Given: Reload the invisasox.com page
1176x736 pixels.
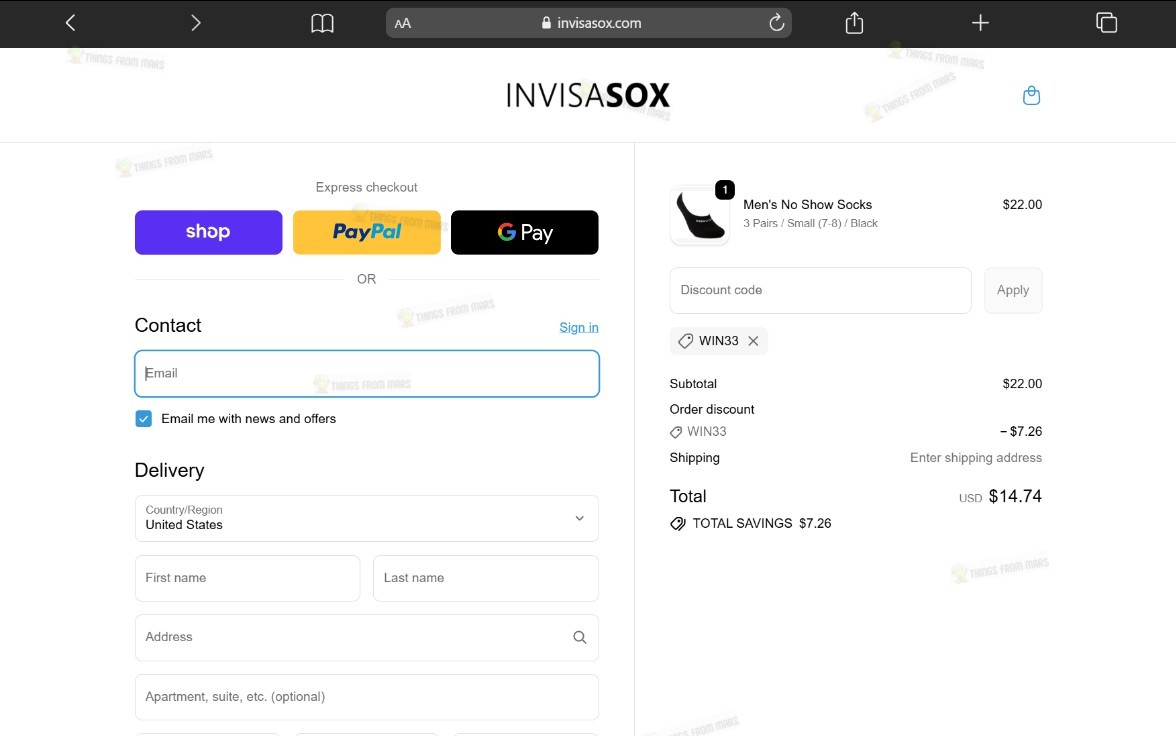Looking at the screenshot, I should (776, 23).
